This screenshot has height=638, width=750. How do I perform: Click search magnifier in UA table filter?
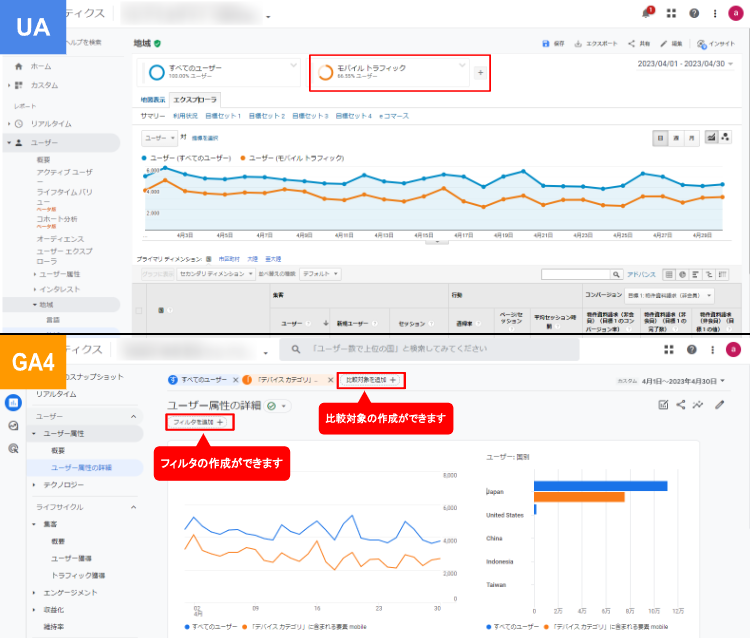pyautogui.click(x=616, y=275)
